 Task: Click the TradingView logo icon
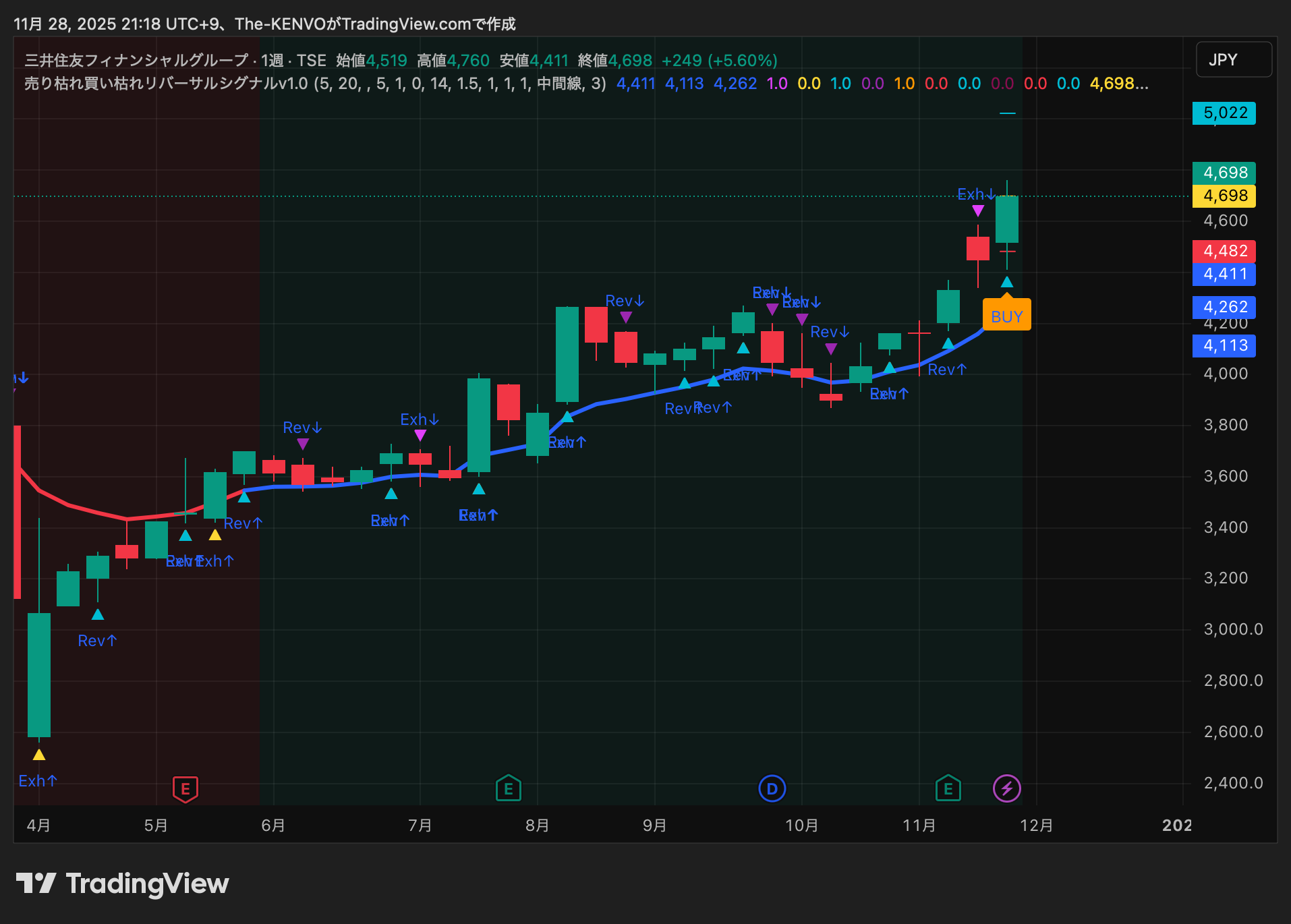point(36,884)
